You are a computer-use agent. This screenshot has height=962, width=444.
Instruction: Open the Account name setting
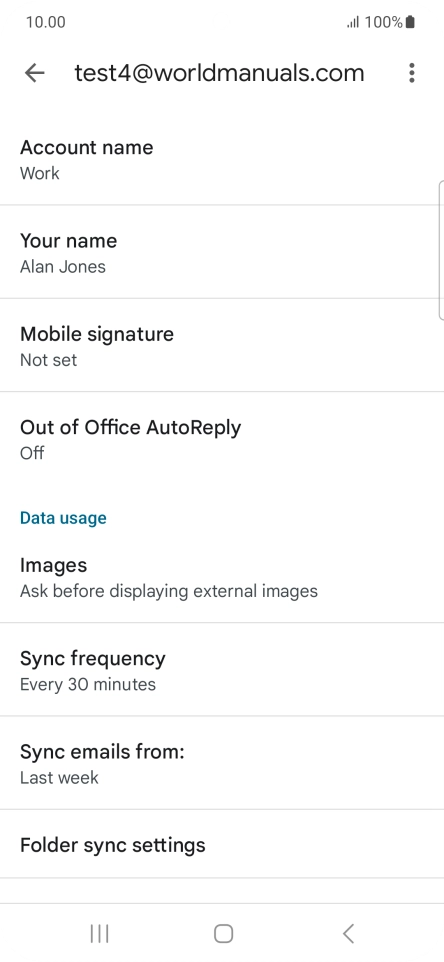point(222,160)
